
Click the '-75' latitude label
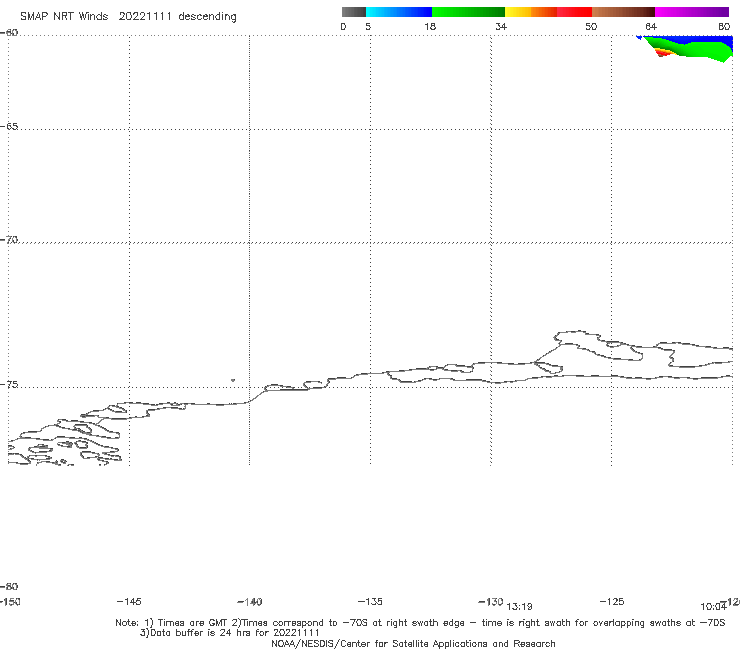pos(9,385)
